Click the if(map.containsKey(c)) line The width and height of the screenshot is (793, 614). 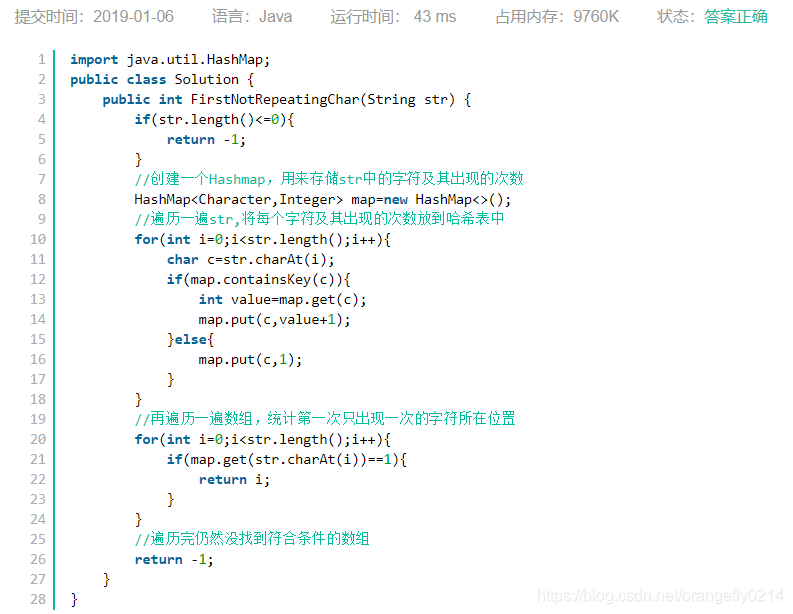coord(259,279)
